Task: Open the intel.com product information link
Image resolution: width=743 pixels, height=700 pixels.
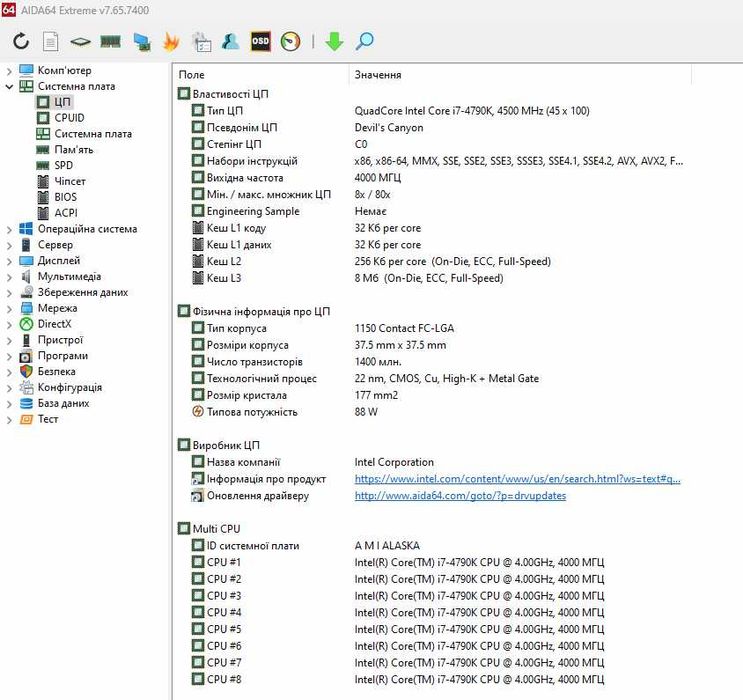Action: 517,479
